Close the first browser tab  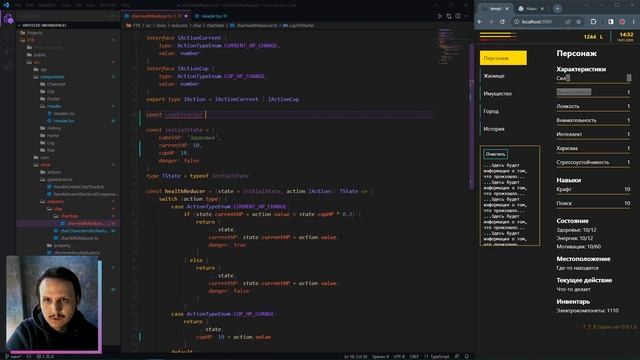click(507, 8)
